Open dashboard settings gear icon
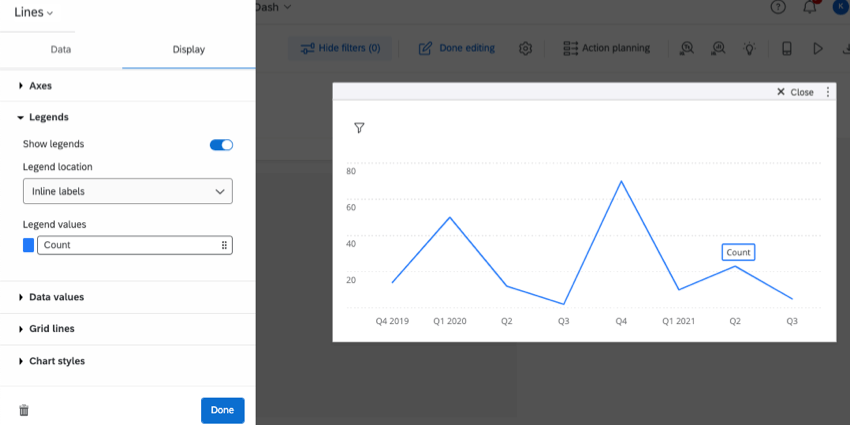 coord(525,48)
